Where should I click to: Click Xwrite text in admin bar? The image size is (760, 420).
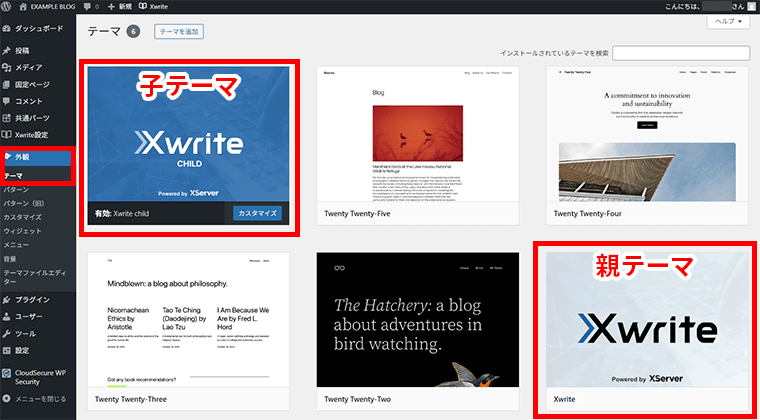point(158,7)
